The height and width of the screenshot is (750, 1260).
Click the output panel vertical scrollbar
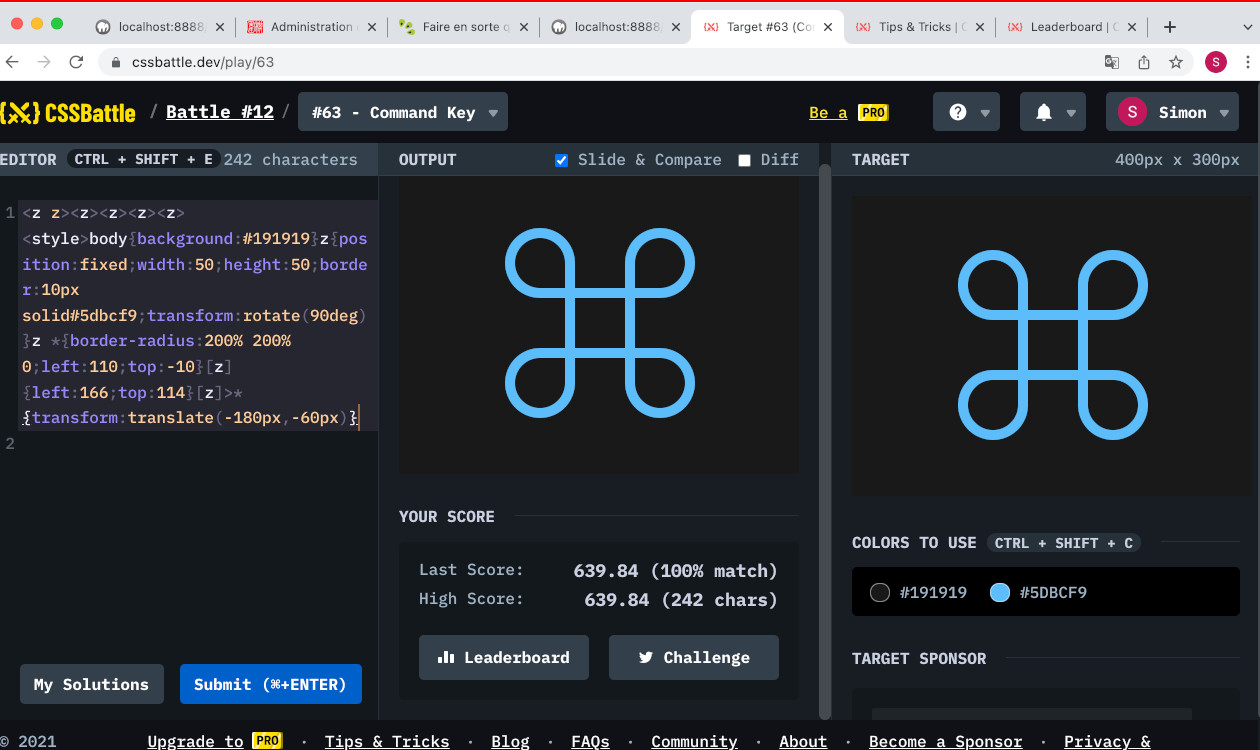825,440
